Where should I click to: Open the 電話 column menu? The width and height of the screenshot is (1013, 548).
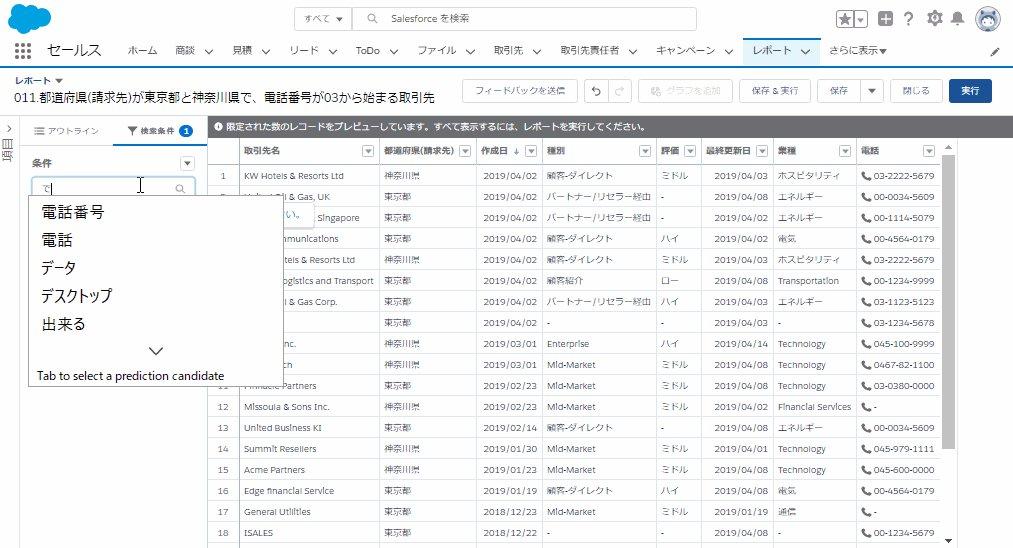click(x=928, y=151)
